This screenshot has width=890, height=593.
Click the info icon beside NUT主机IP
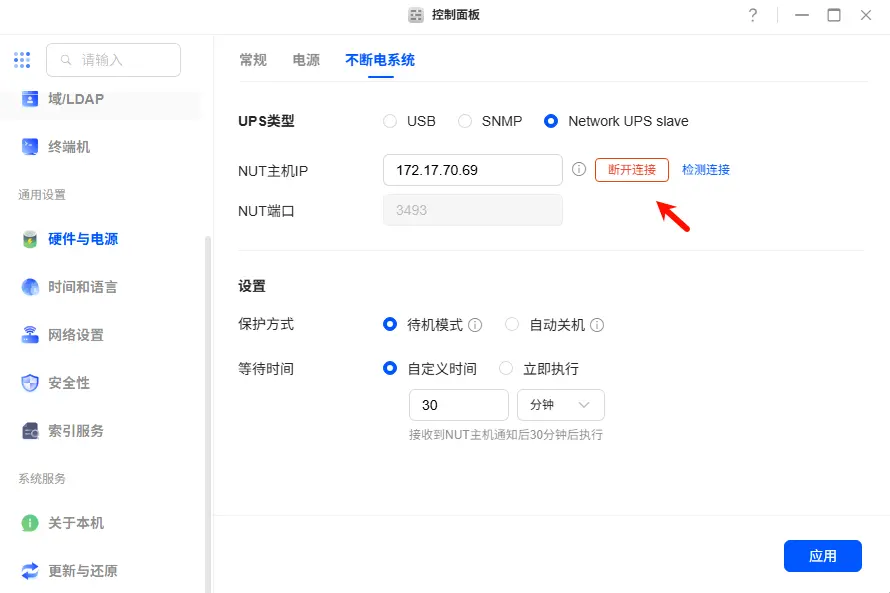click(579, 170)
